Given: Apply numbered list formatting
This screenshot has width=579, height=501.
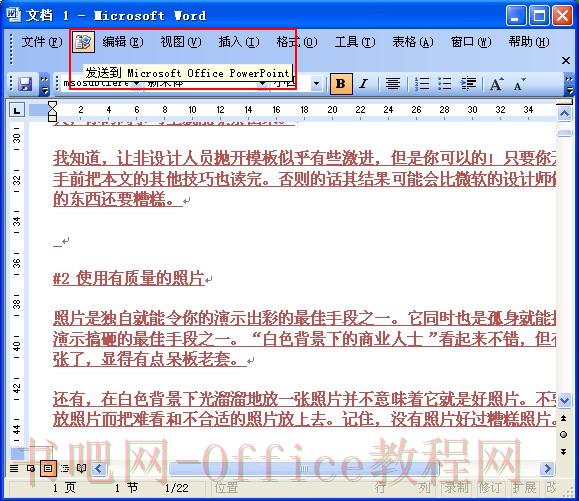Looking at the screenshot, I should pyautogui.click(x=422, y=84).
